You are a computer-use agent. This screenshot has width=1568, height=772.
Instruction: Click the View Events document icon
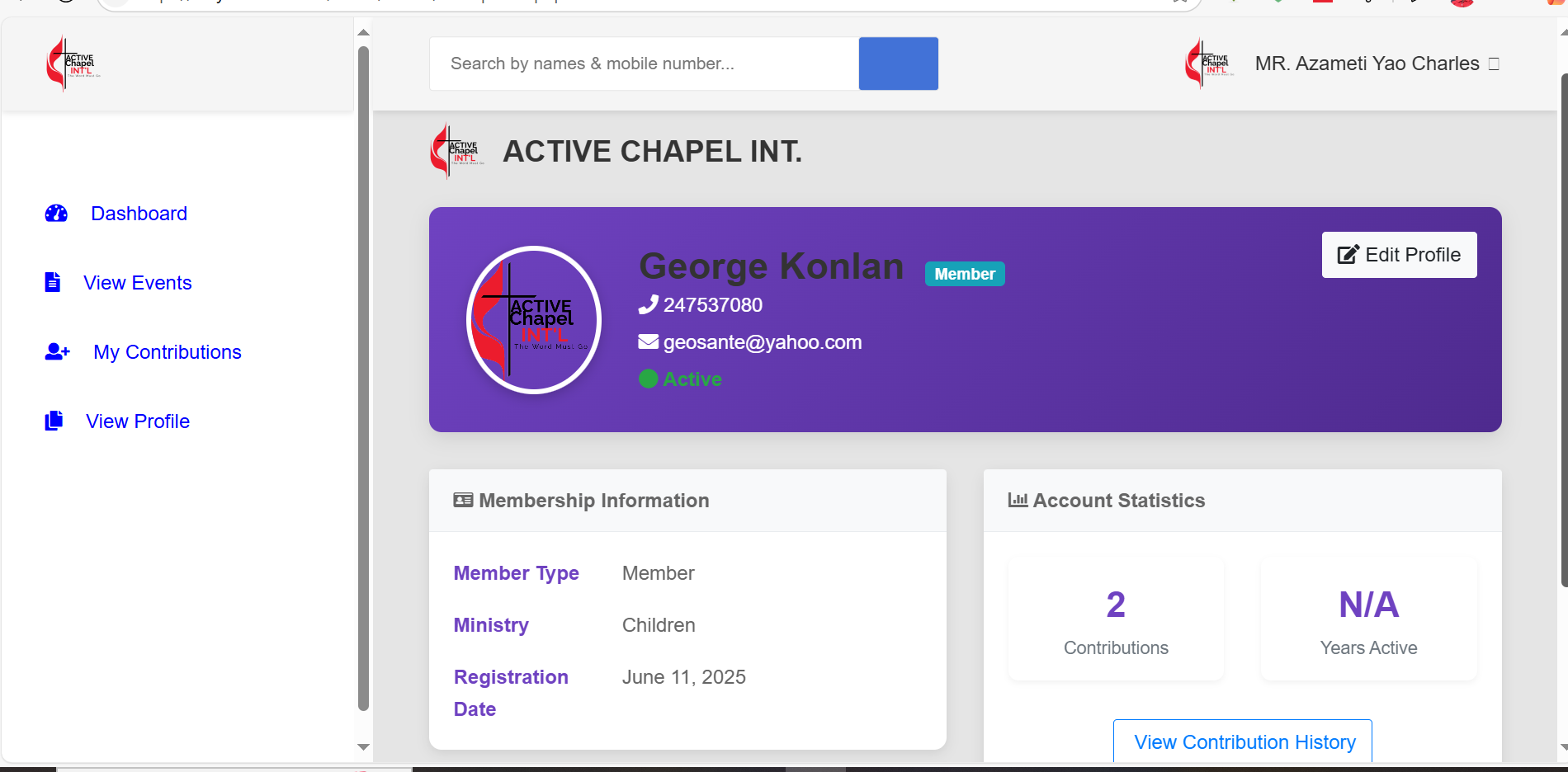click(53, 282)
